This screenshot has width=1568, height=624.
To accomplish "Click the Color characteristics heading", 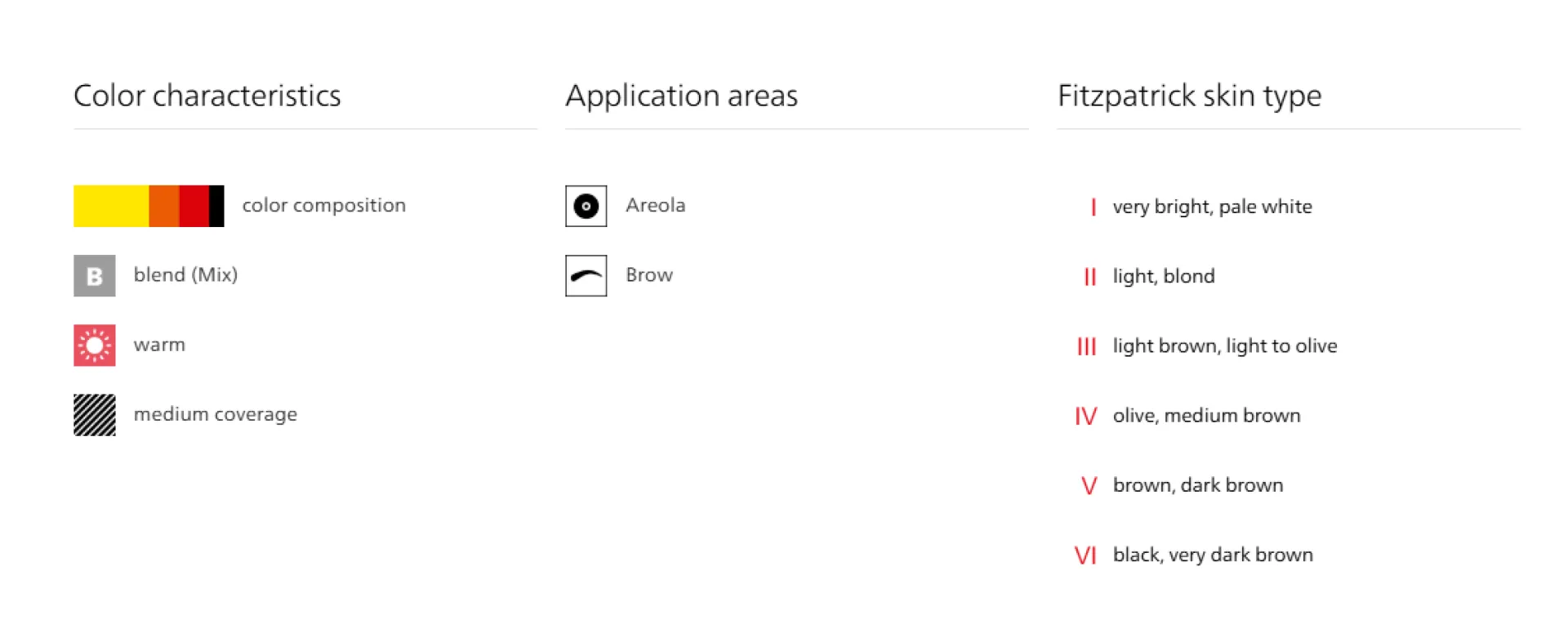I will pos(207,96).
